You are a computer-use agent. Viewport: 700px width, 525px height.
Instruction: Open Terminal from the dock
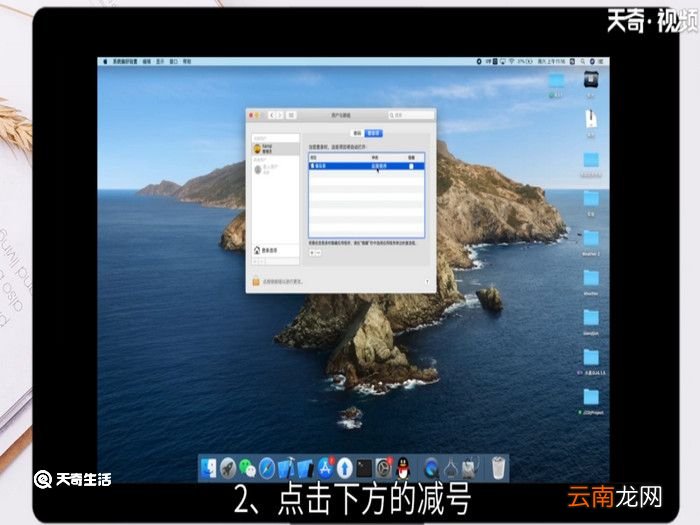[364, 468]
